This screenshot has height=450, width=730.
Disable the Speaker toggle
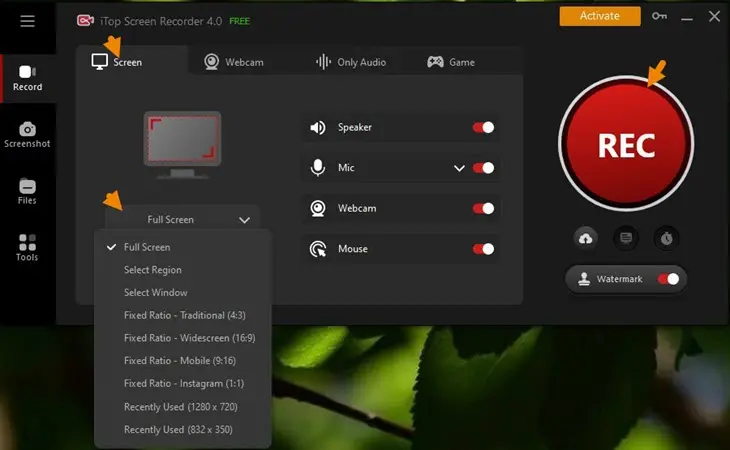coord(483,127)
